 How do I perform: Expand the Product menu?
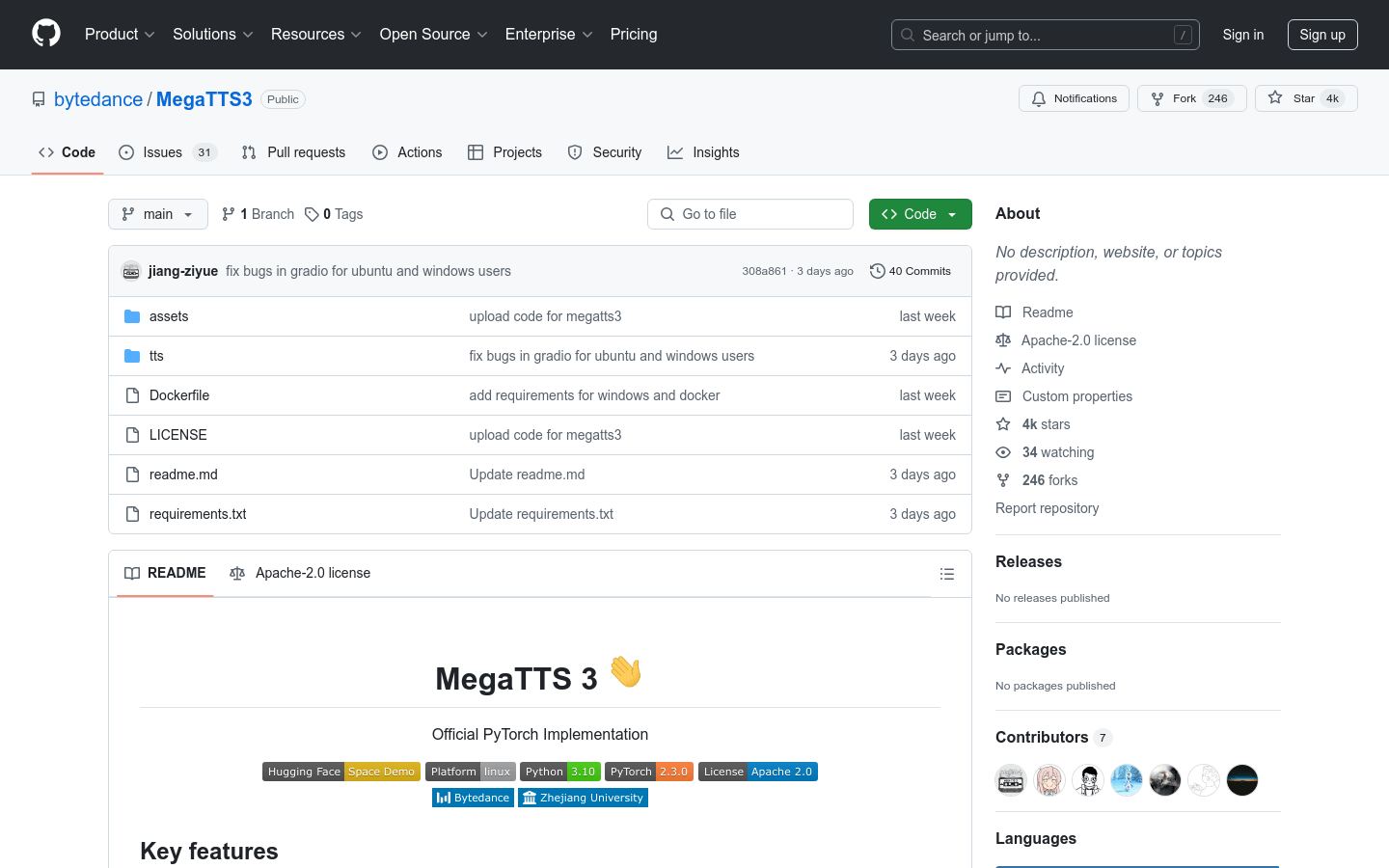[120, 34]
